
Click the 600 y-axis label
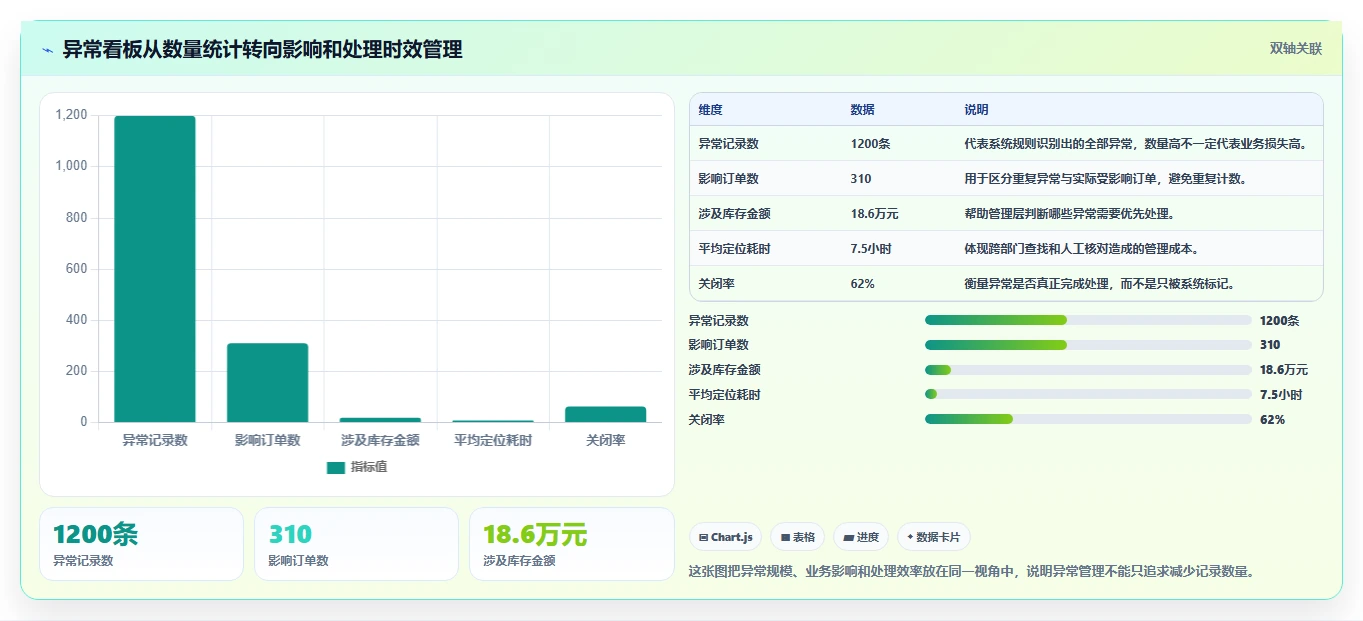[77, 269]
